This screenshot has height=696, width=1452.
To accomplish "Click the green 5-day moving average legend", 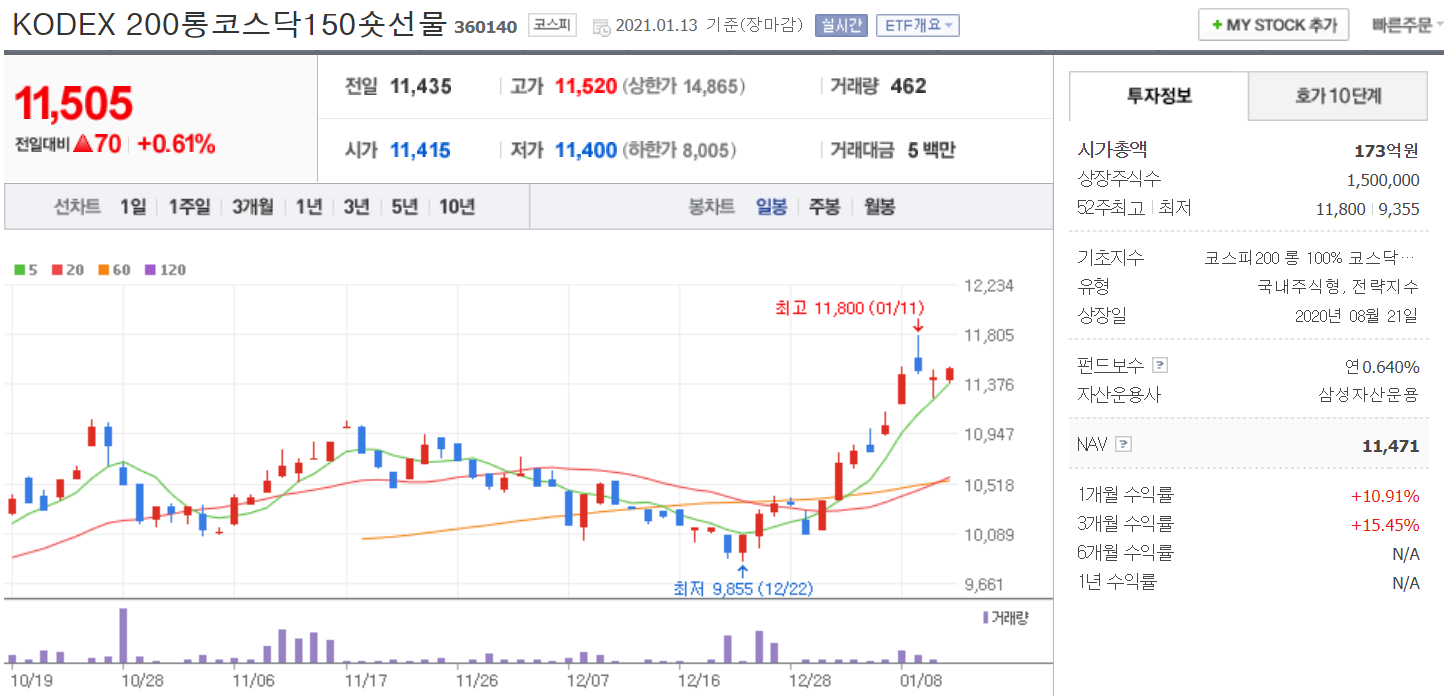I will click(x=26, y=270).
